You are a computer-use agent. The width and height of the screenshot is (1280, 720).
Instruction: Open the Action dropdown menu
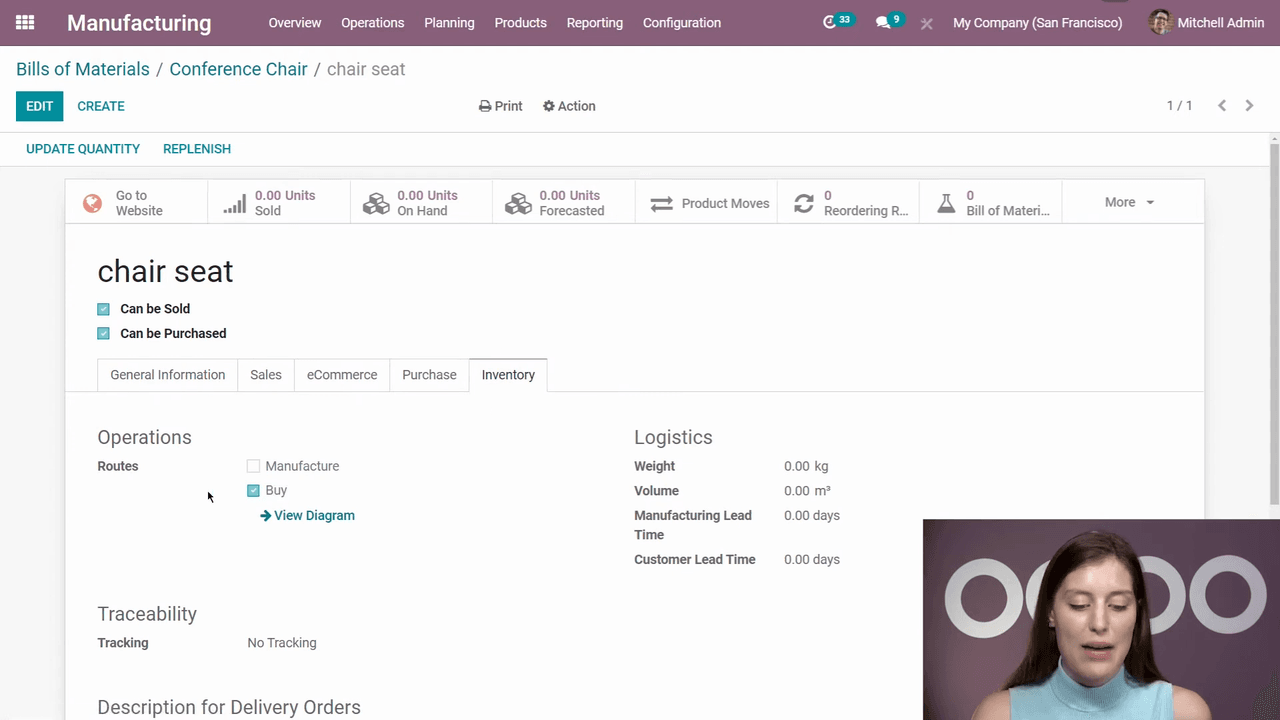569,106
